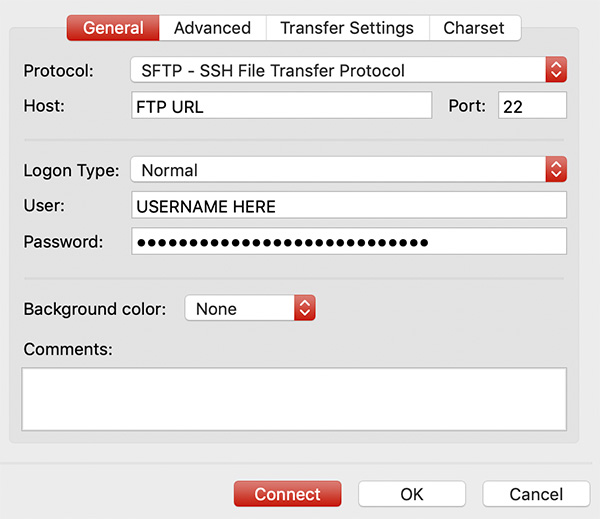
Task: Dismiss dialog with Cancel button
Action: click(x=536, y=494)
